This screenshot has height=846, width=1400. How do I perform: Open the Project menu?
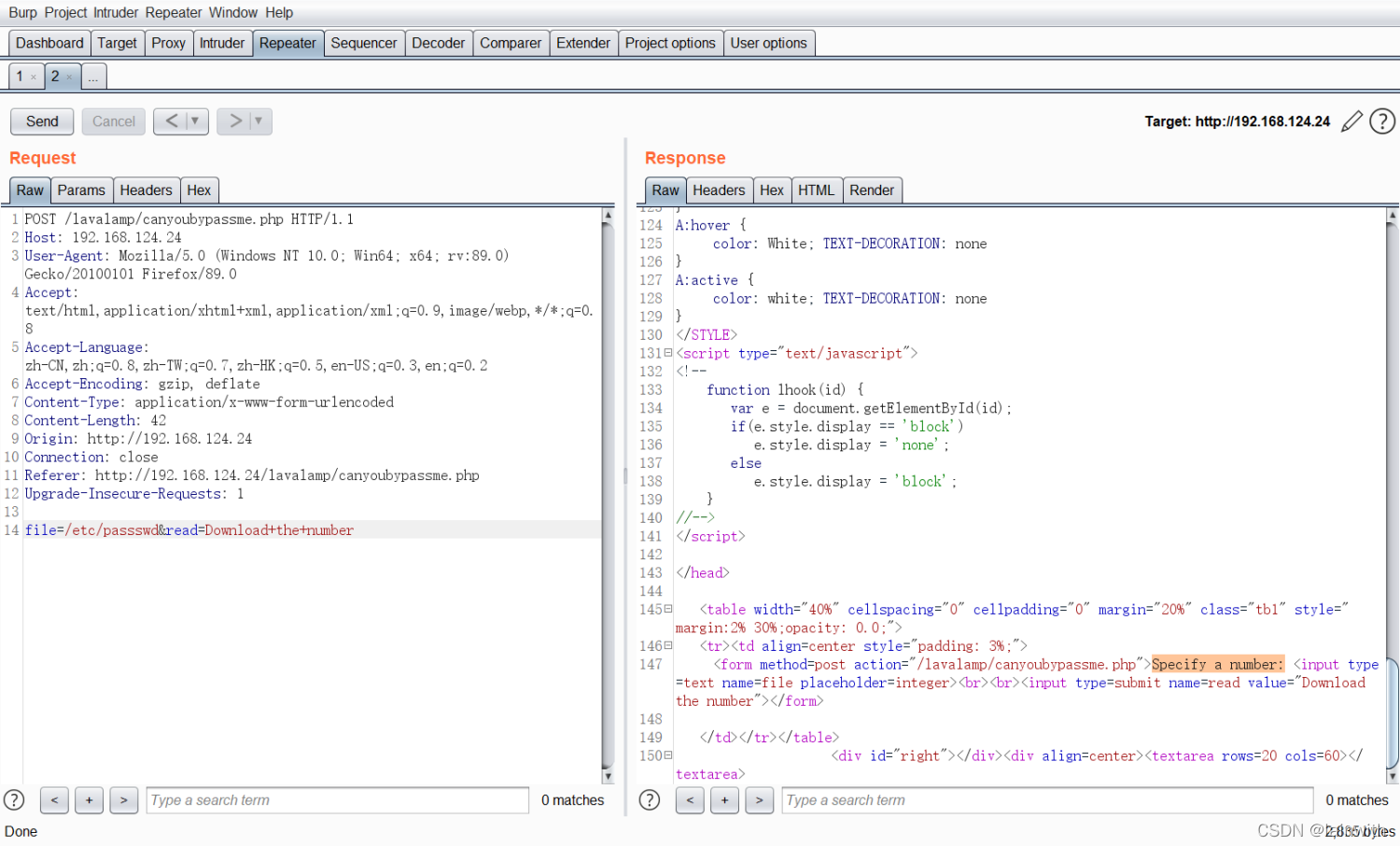point(65,12)
